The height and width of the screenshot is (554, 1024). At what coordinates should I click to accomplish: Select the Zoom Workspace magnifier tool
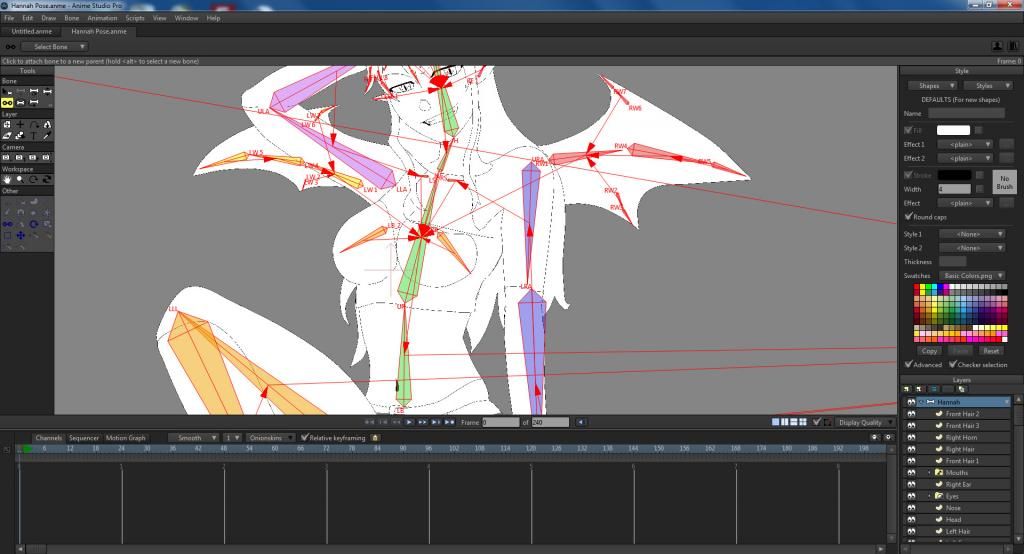coord(20,179)
